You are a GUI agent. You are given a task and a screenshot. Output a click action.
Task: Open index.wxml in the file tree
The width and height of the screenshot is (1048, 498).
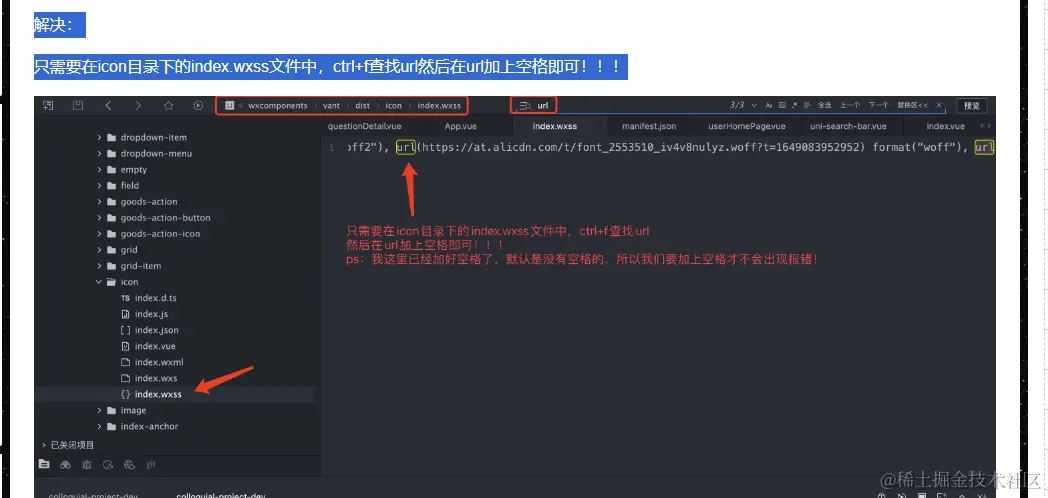tap(158, 362)
